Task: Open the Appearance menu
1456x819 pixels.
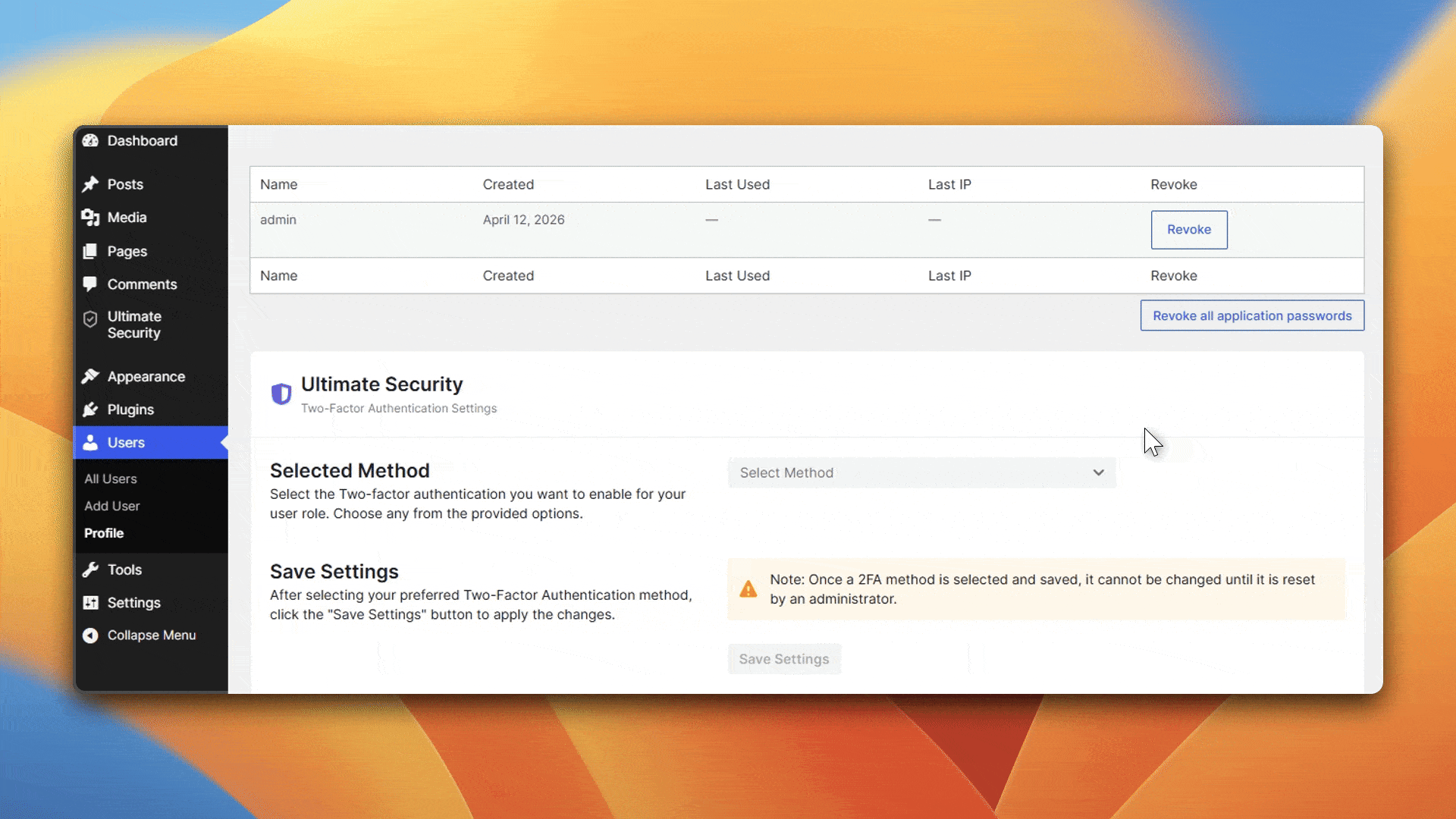Action: click(x=150, y=376)
